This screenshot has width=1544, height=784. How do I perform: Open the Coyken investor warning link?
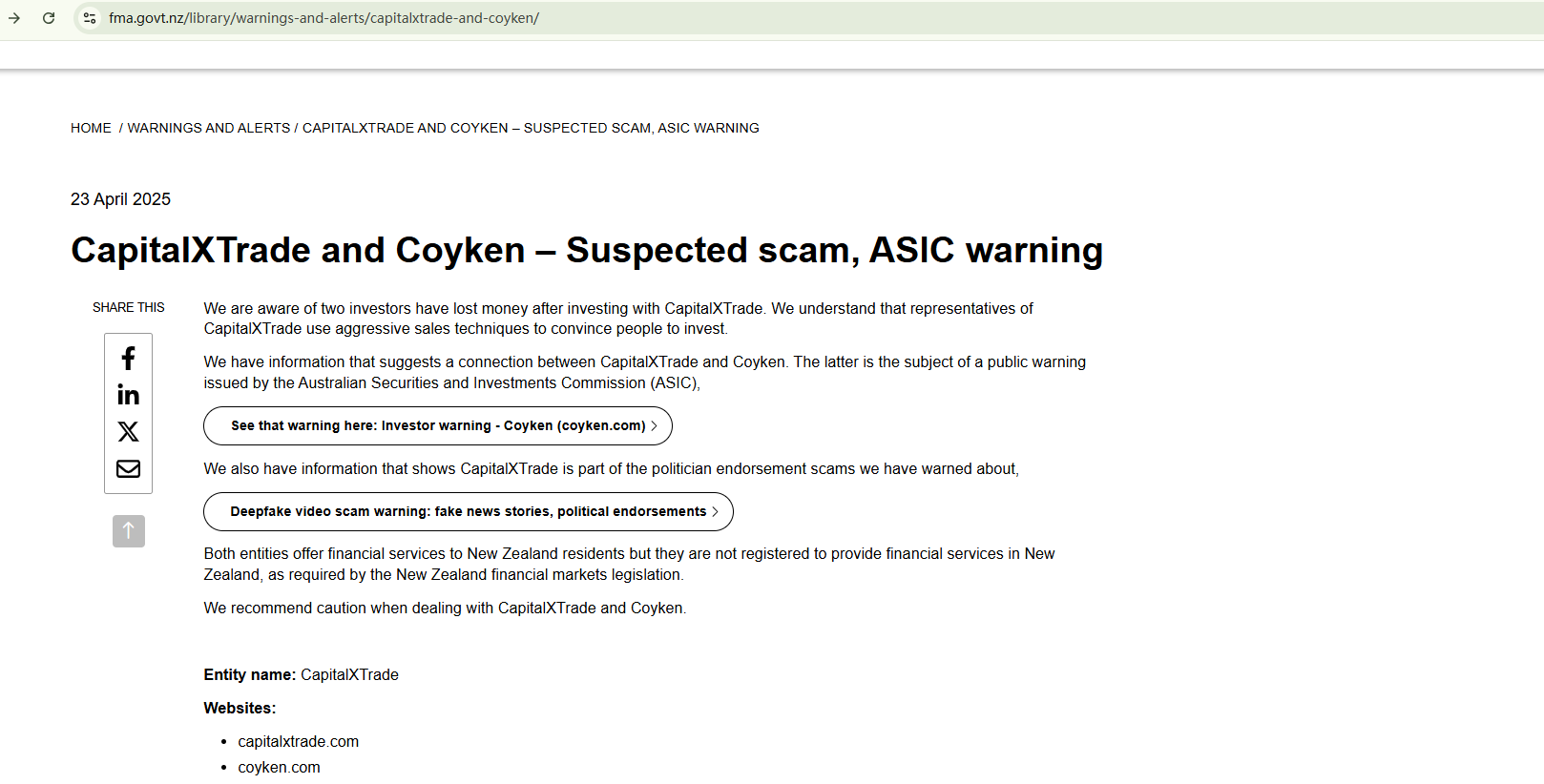click(437, 426)
